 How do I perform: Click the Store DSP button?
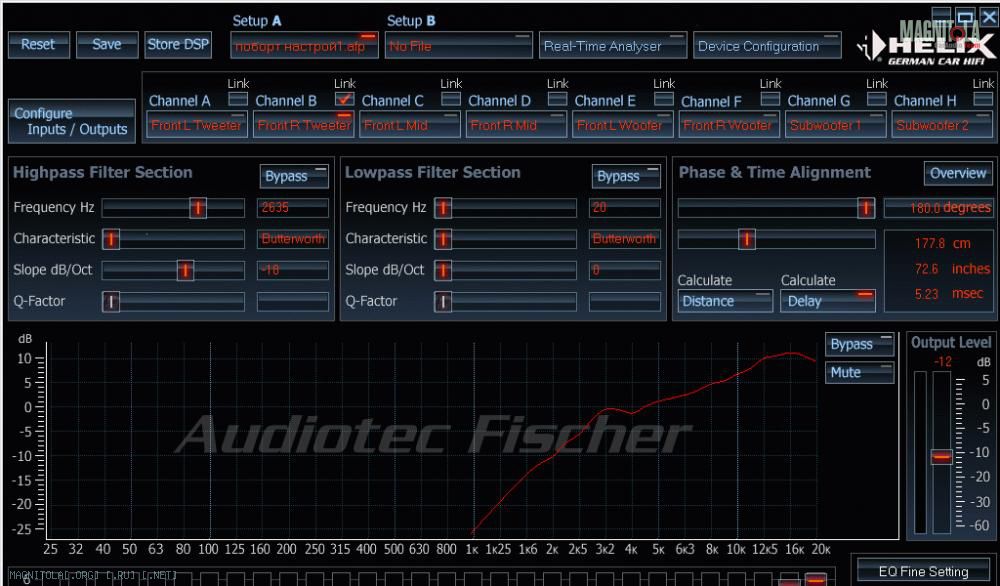(x=178, y=44)
